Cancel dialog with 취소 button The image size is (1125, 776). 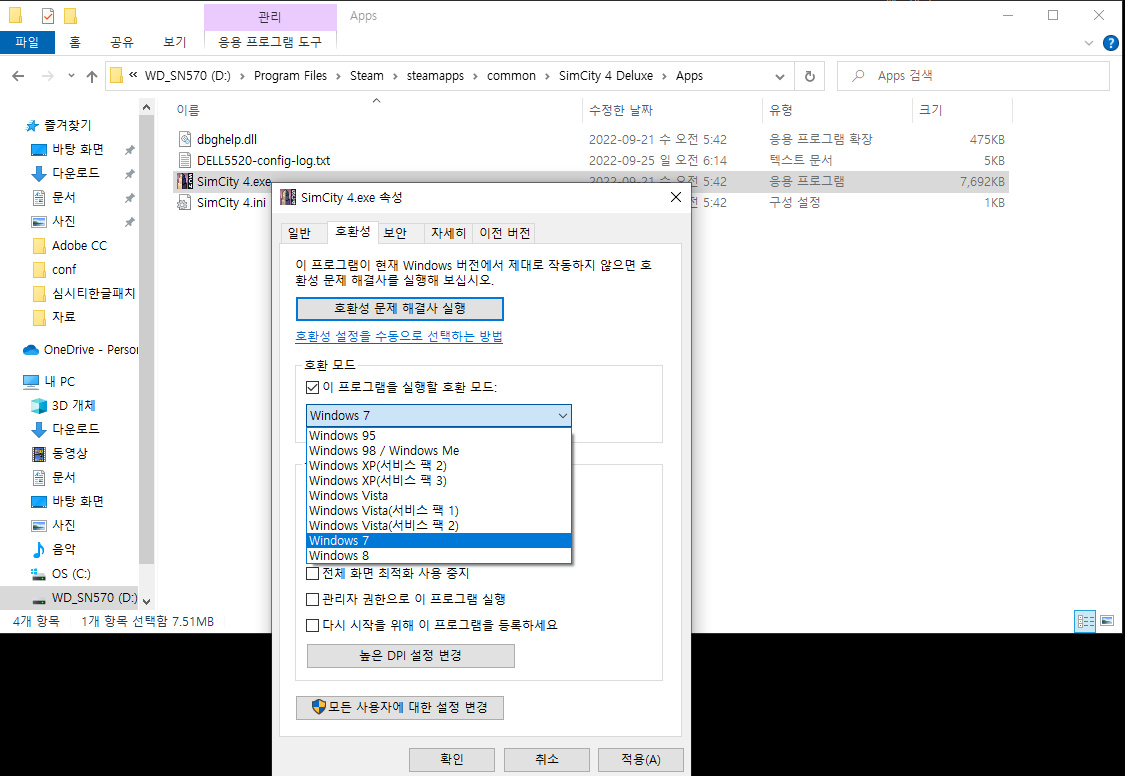547,760
